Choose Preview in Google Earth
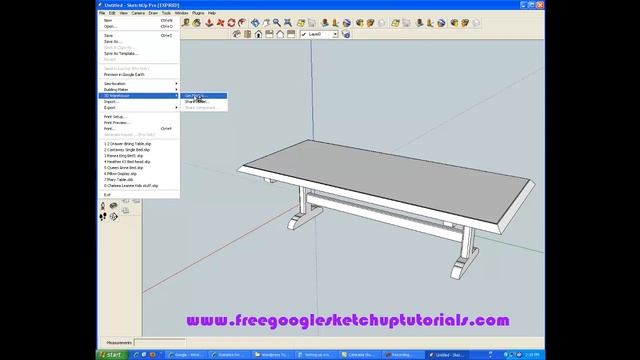Screen dimensions: 640x360 coord(139,75)
